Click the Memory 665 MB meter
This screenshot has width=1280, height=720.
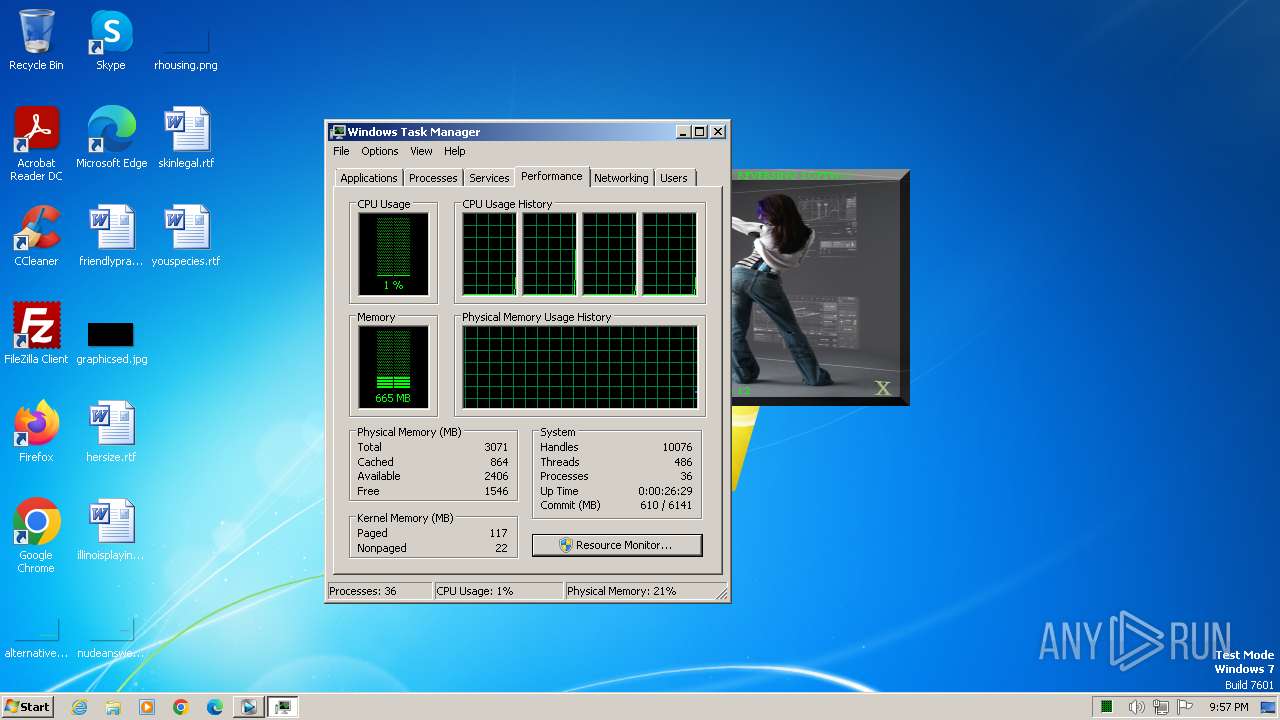pyautogui.click(x=393, y=367)
